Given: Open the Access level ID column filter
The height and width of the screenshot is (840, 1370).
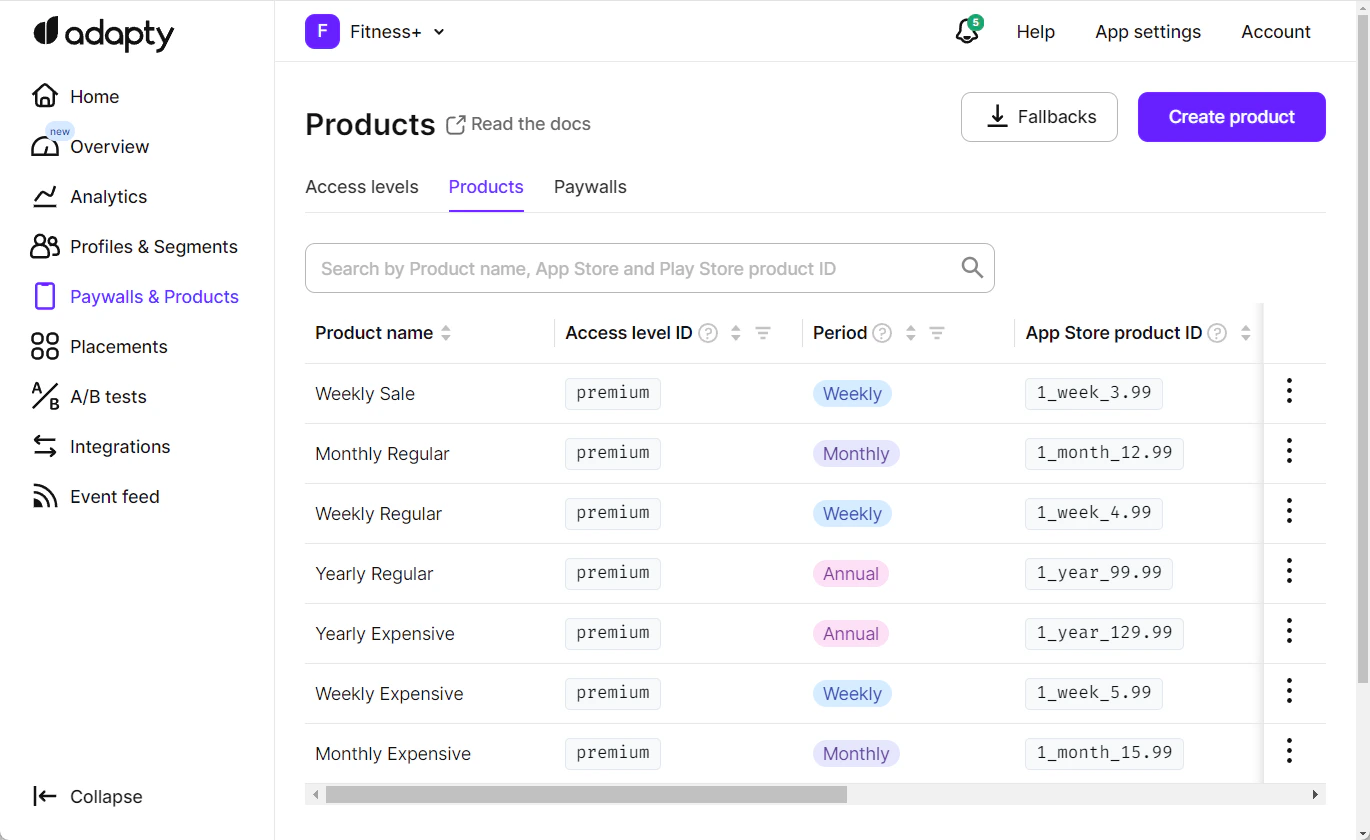Looking at the screenshot, I should [763, 333].
